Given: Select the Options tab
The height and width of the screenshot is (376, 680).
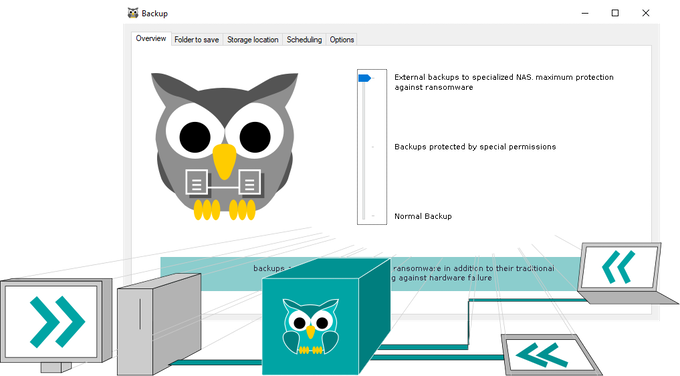Looking at the screenshot, I should coord(342,39).
